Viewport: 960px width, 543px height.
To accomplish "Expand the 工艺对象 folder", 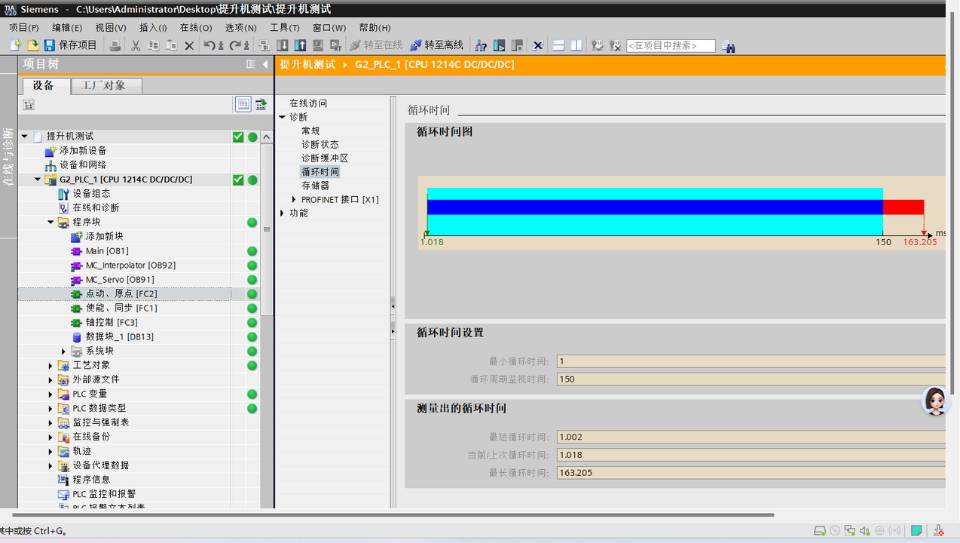I will (50, 365).
